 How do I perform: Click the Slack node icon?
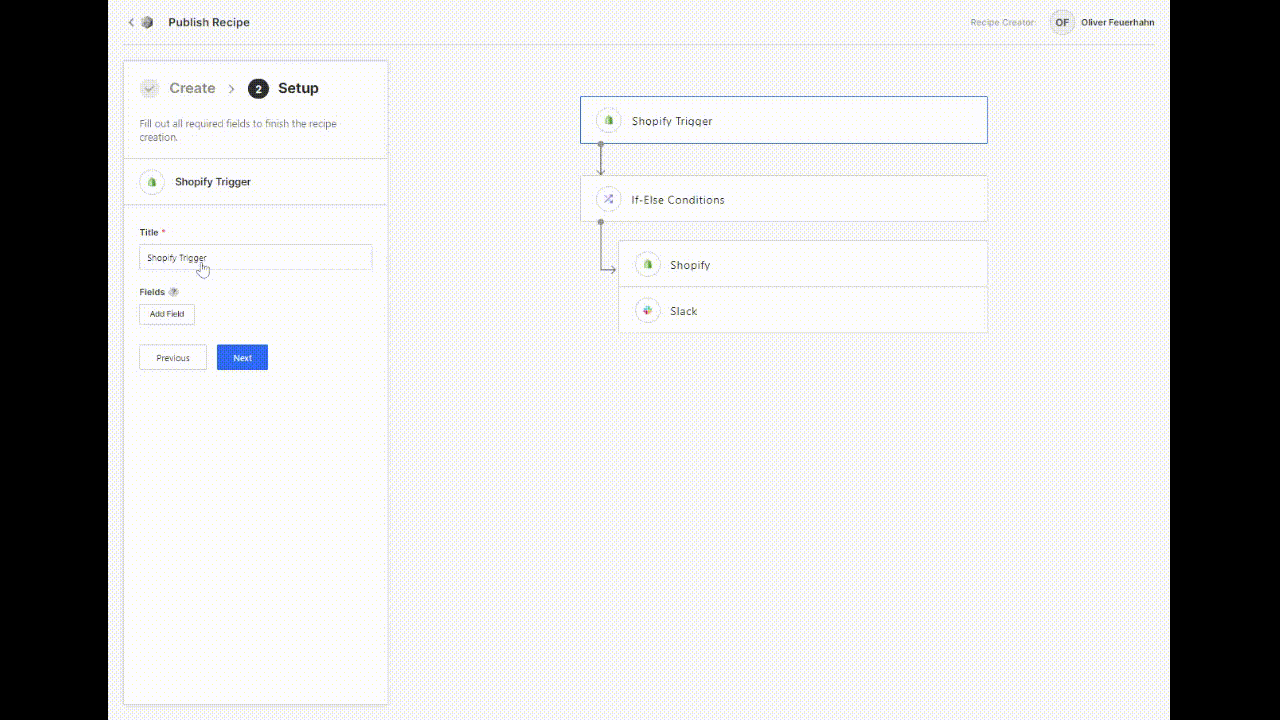pyautogui.click(x=647, y=311)
